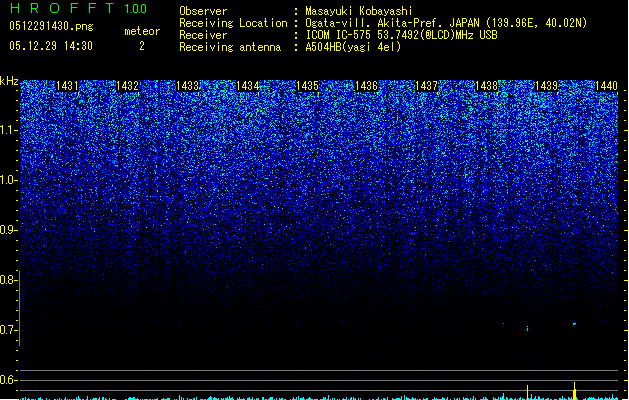Click the HROFFT title text
The image size is (629, 400).
pyautogui.click(x=62, y=8)
